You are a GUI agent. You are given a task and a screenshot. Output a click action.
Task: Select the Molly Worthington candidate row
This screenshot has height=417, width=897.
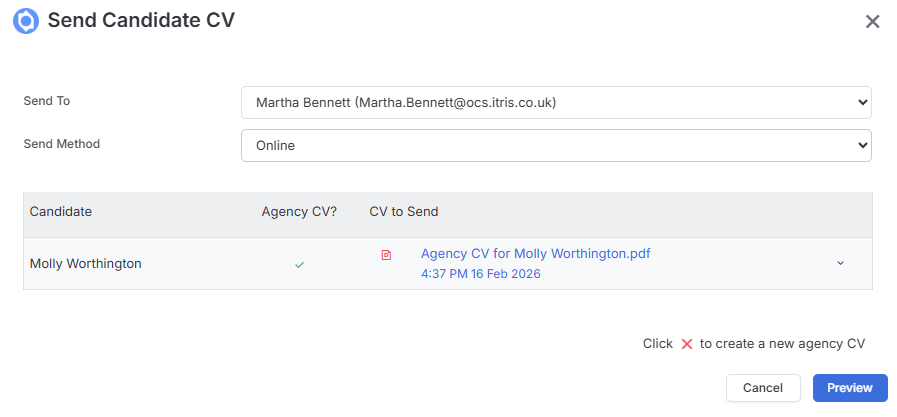click(x=448, y=264)
